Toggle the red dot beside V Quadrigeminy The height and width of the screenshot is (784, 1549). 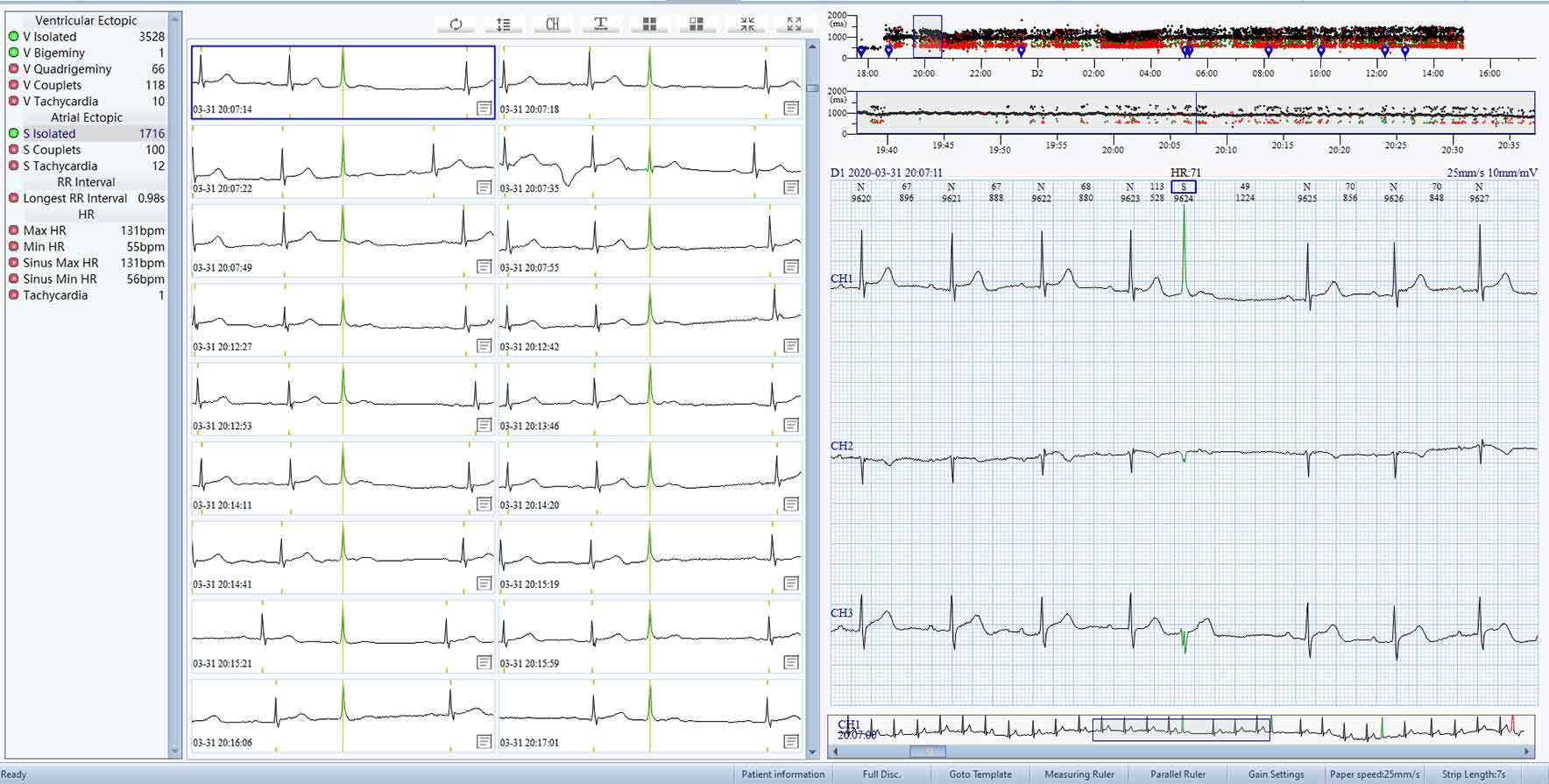pyautogui.click(x=13, y=68)
